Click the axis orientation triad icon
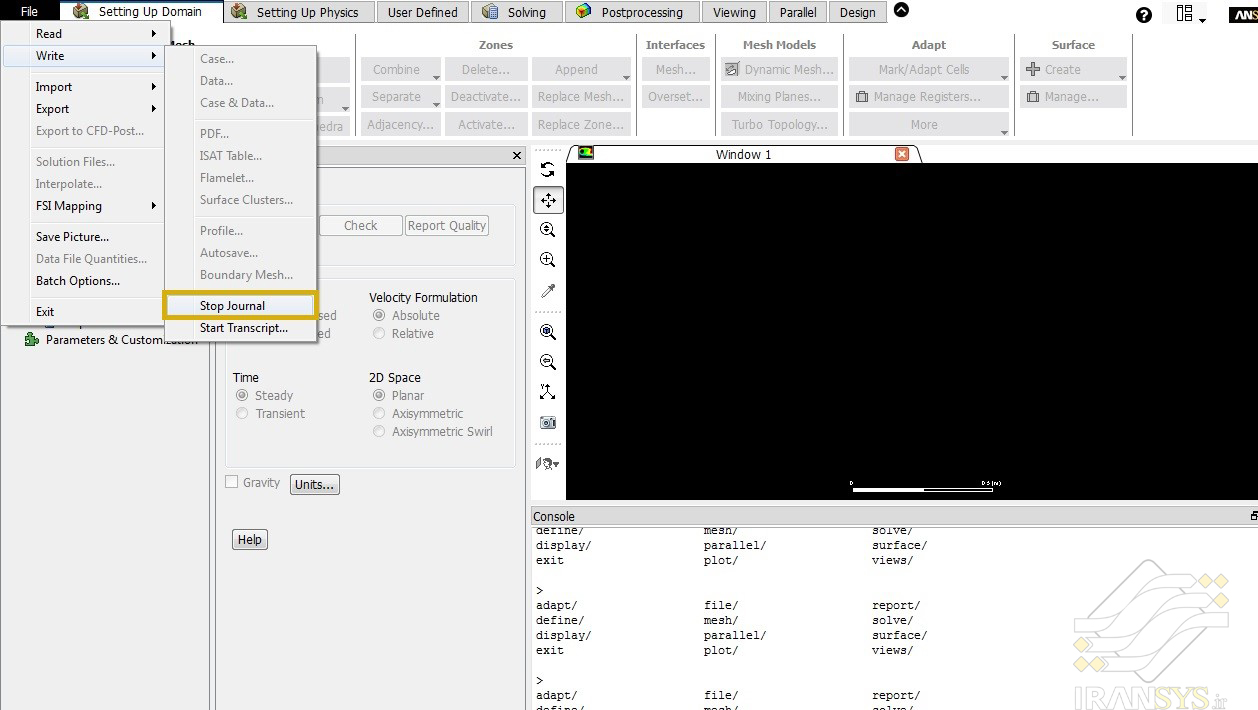 [x=548, y=392]
